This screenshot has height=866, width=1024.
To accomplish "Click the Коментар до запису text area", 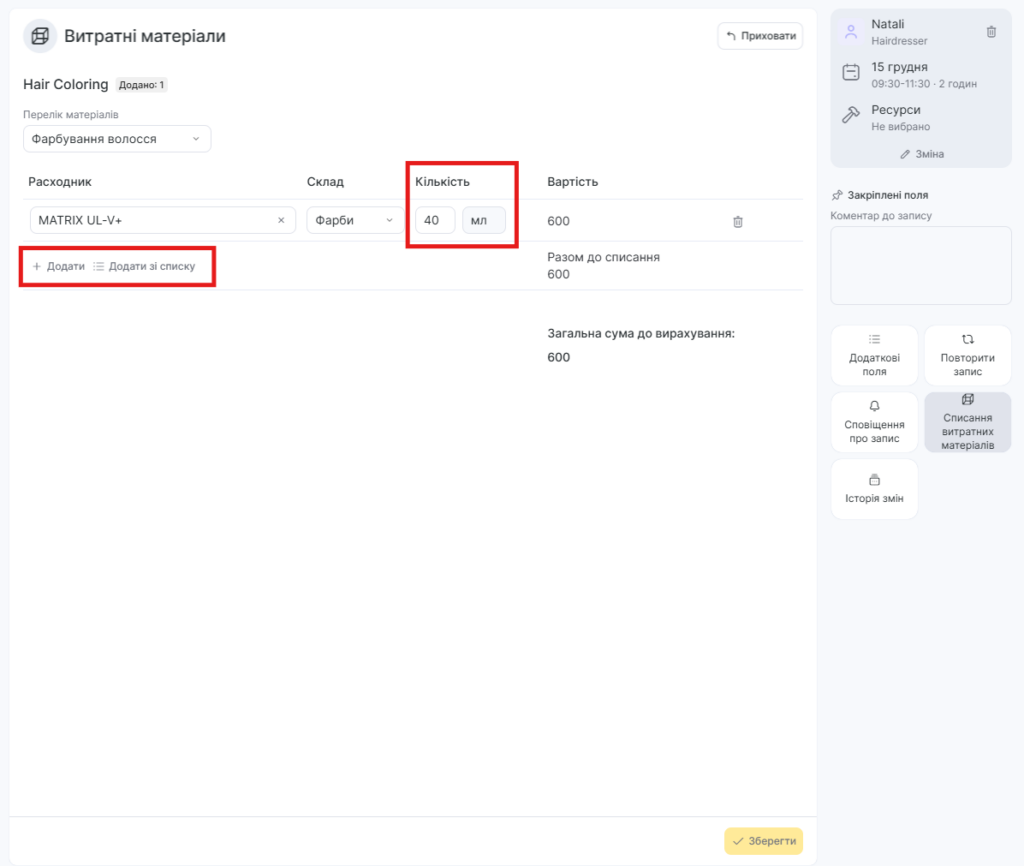I will click(921, 265).
